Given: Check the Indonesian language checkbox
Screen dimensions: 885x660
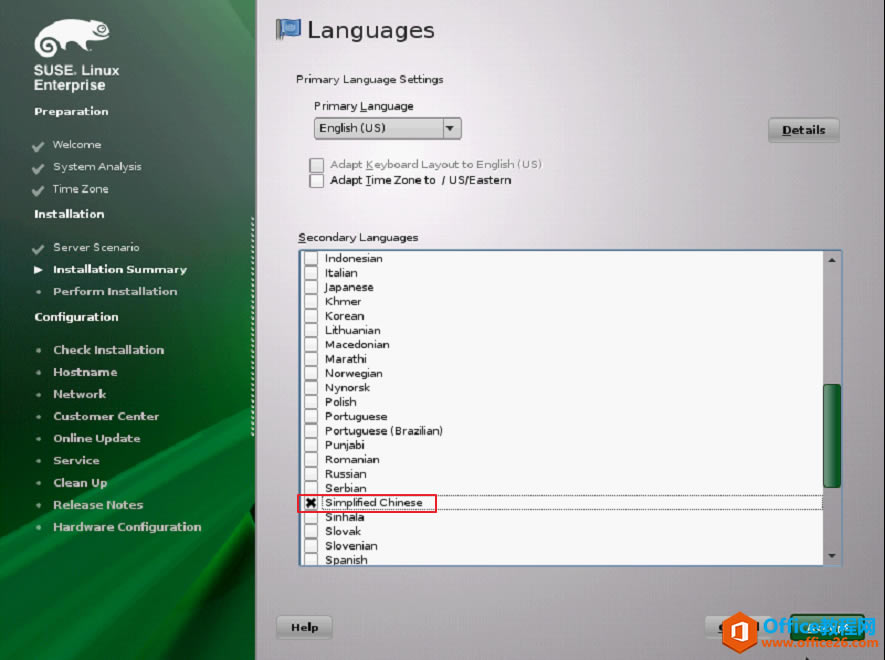Looking at the screenshot, I should (x=311, y=258).
